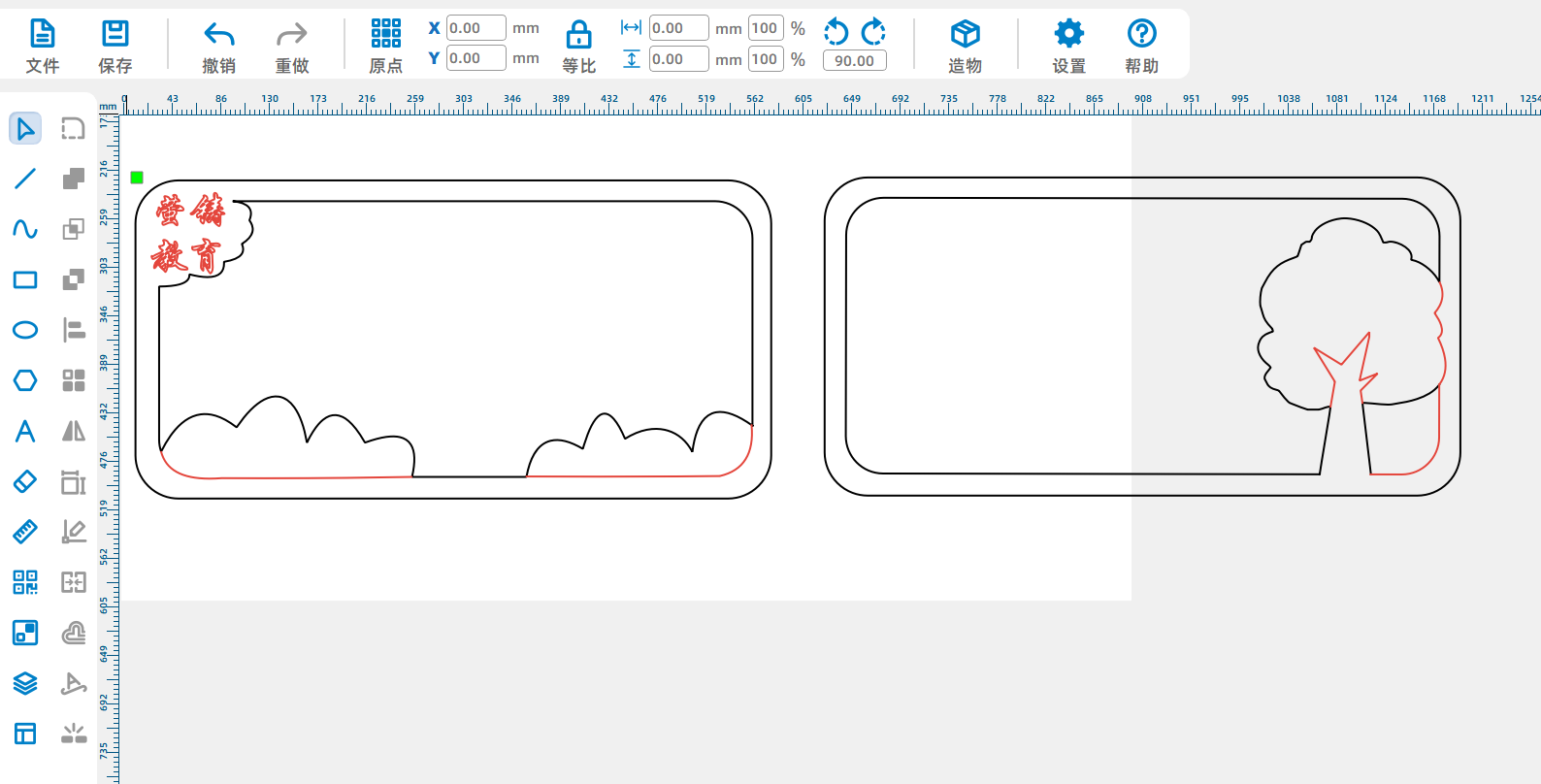Open the QR code tool
Viewport: 1541px width, 784px height.
click(x=25, y=582)
